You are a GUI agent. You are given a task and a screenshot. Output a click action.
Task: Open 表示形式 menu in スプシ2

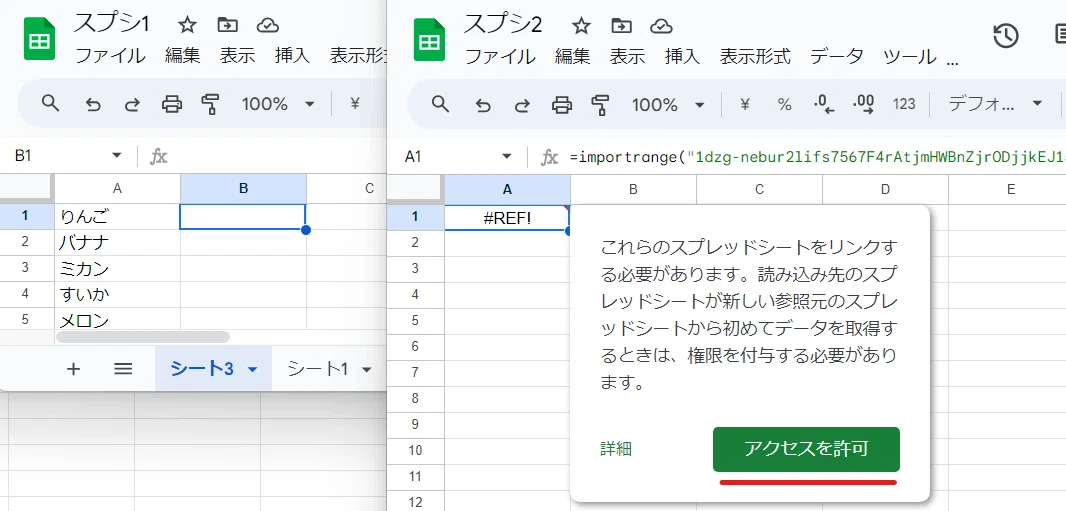755,56
